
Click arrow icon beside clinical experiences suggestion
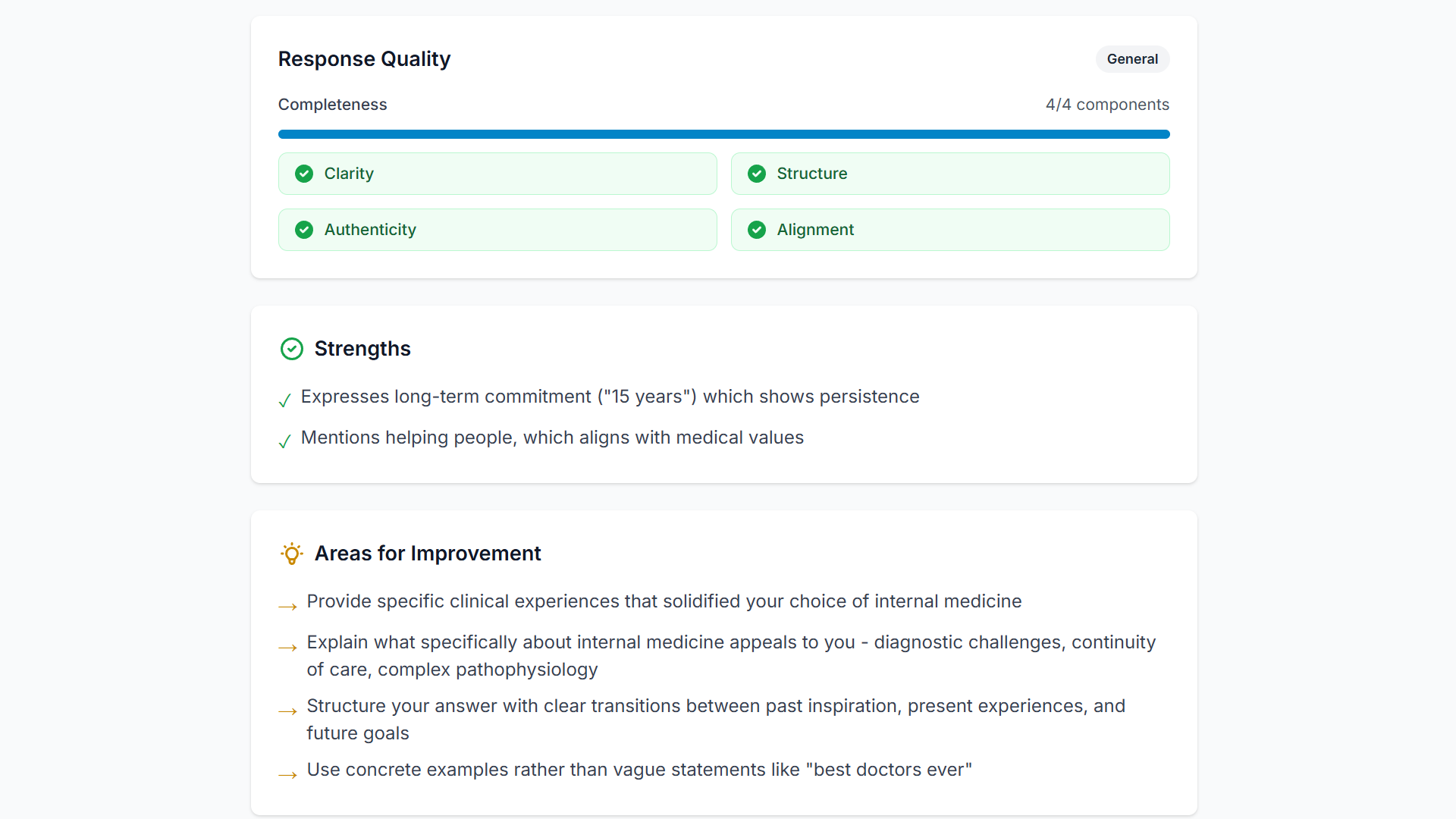288,607
